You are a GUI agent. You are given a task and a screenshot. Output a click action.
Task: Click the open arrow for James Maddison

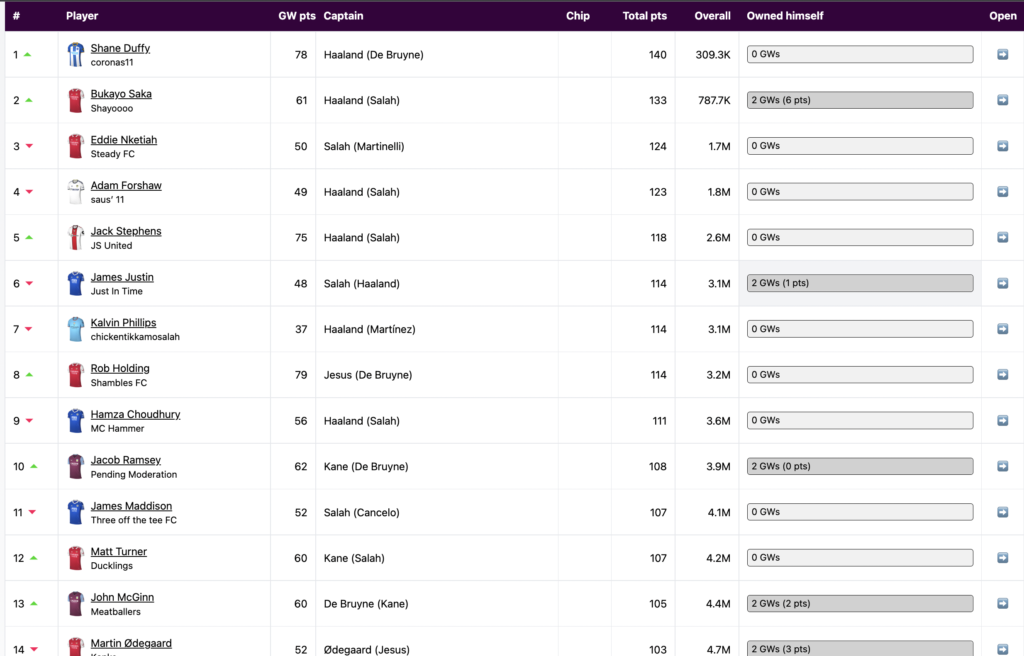pos(1002,512)
